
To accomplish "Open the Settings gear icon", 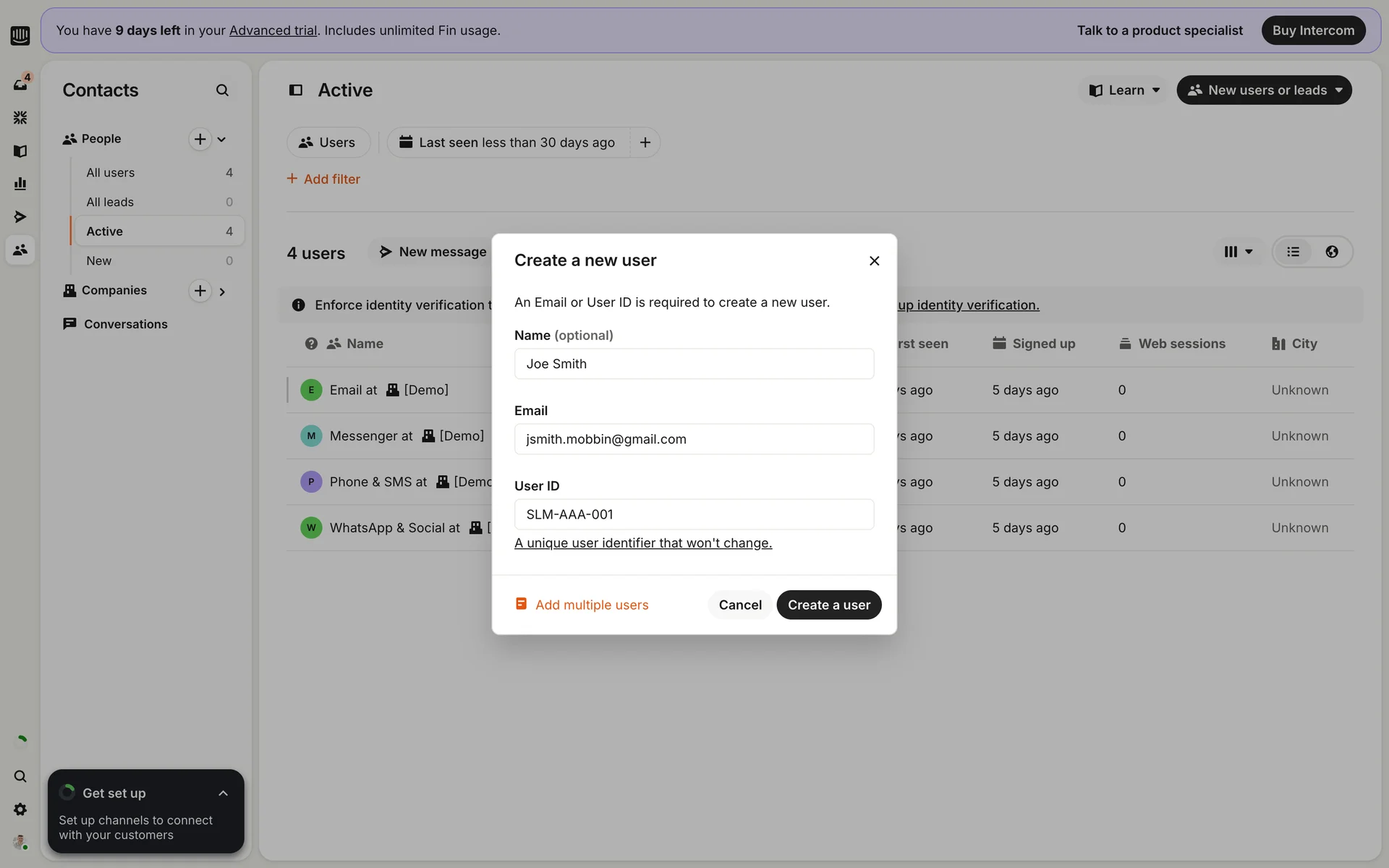I will click(20, 809).
